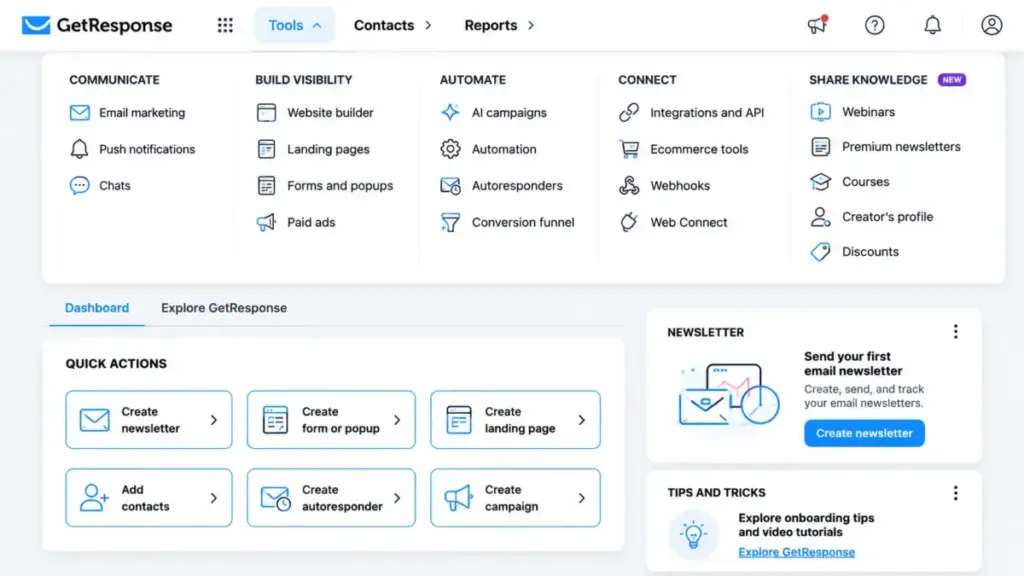Switch to Explore GetResponse tab
The width and height of the screenshot is (1024, 576).
(224, 308)
